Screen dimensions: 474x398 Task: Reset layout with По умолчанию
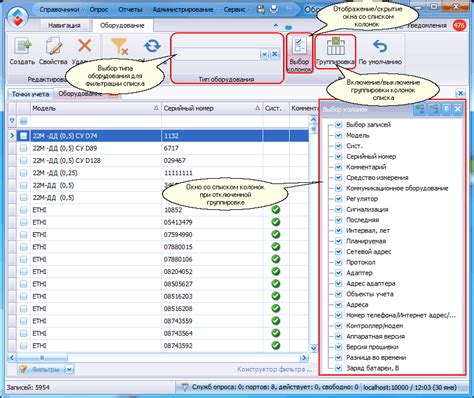(380, 52)
